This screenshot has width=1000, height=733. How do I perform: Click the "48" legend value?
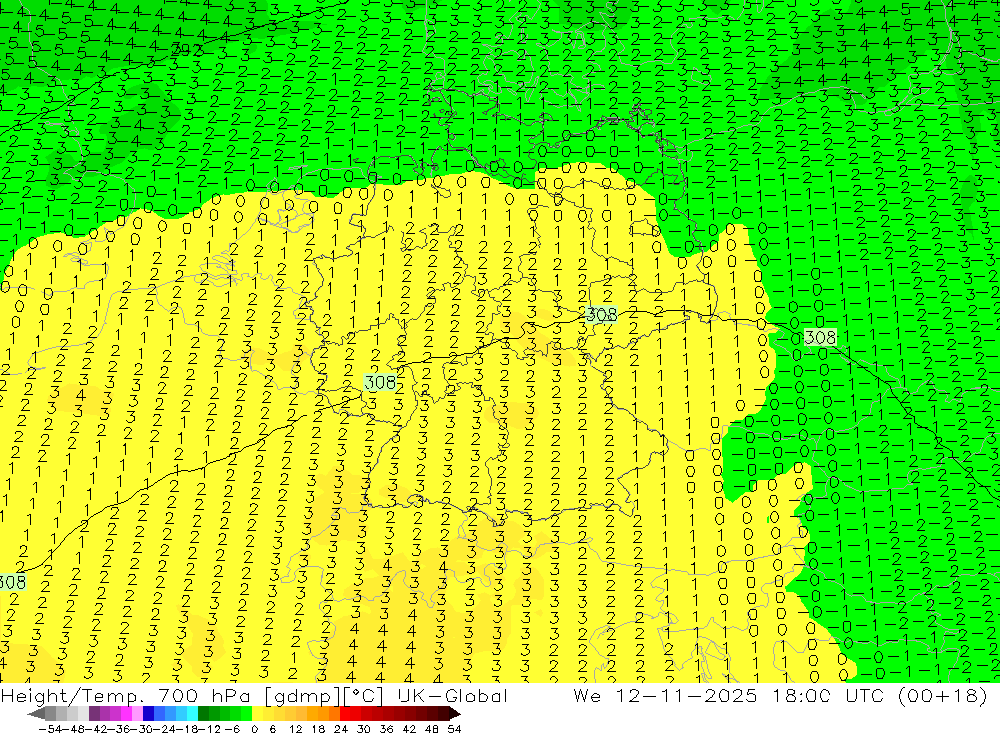click(432, 729)
